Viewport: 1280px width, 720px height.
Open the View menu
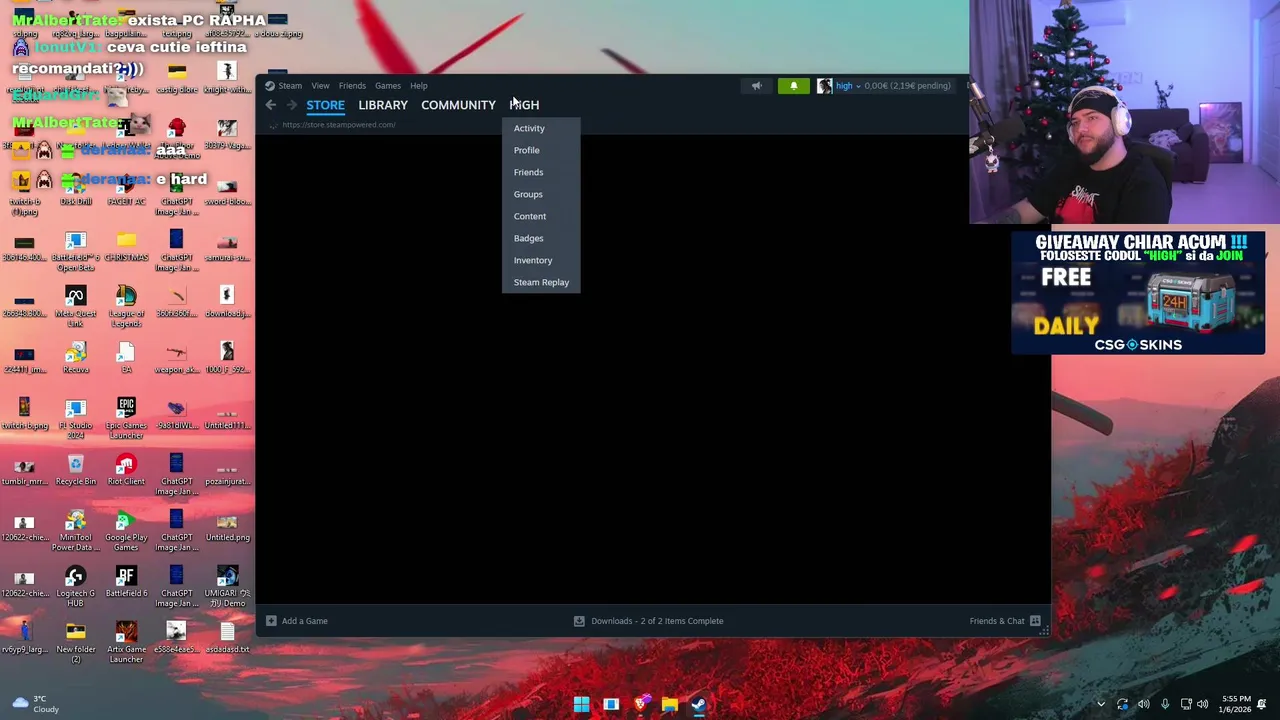(320, 86)
